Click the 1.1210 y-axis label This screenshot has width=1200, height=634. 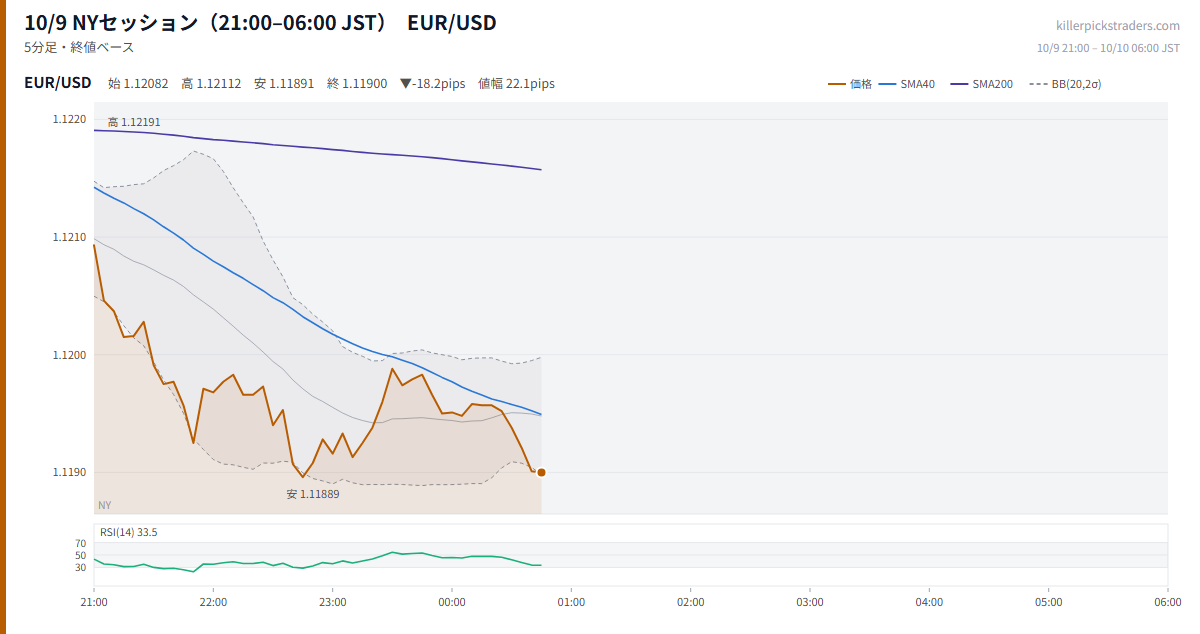(x=70, y=237)
